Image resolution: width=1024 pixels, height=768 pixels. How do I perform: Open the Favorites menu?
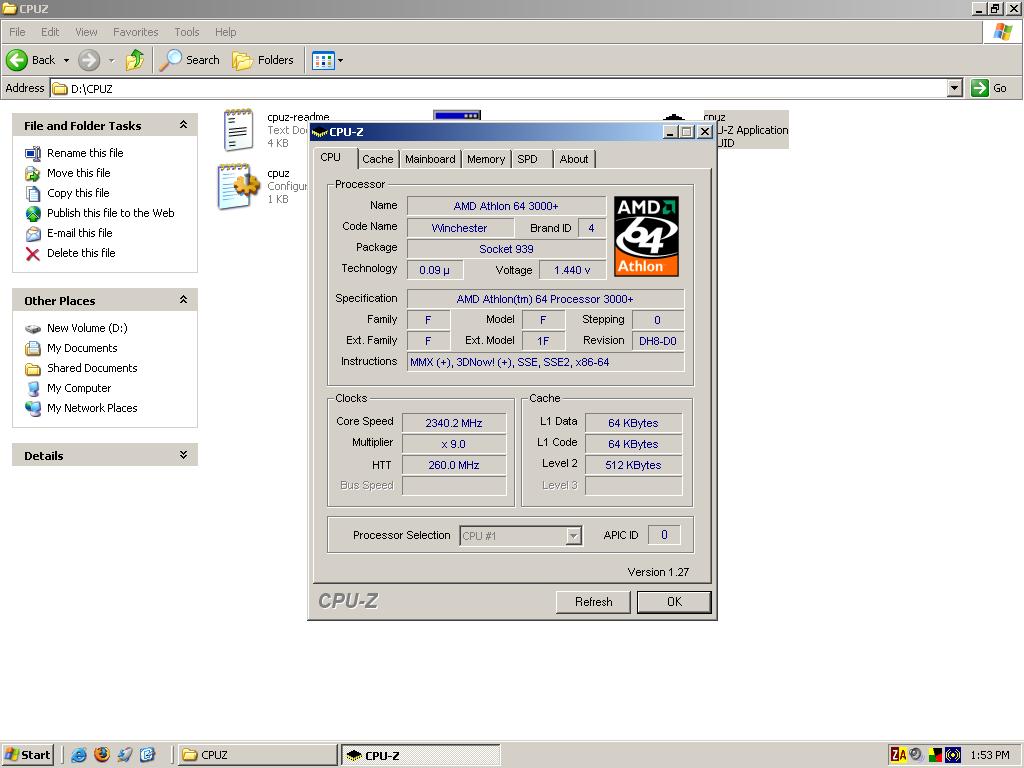(x=135, y=32)
